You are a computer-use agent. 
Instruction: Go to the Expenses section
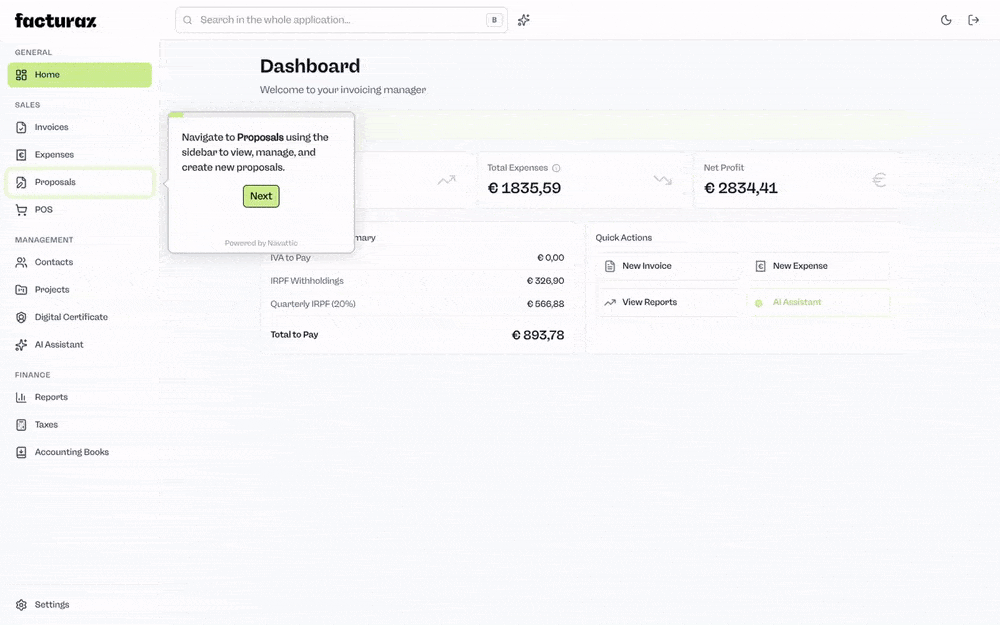point(80,155)
